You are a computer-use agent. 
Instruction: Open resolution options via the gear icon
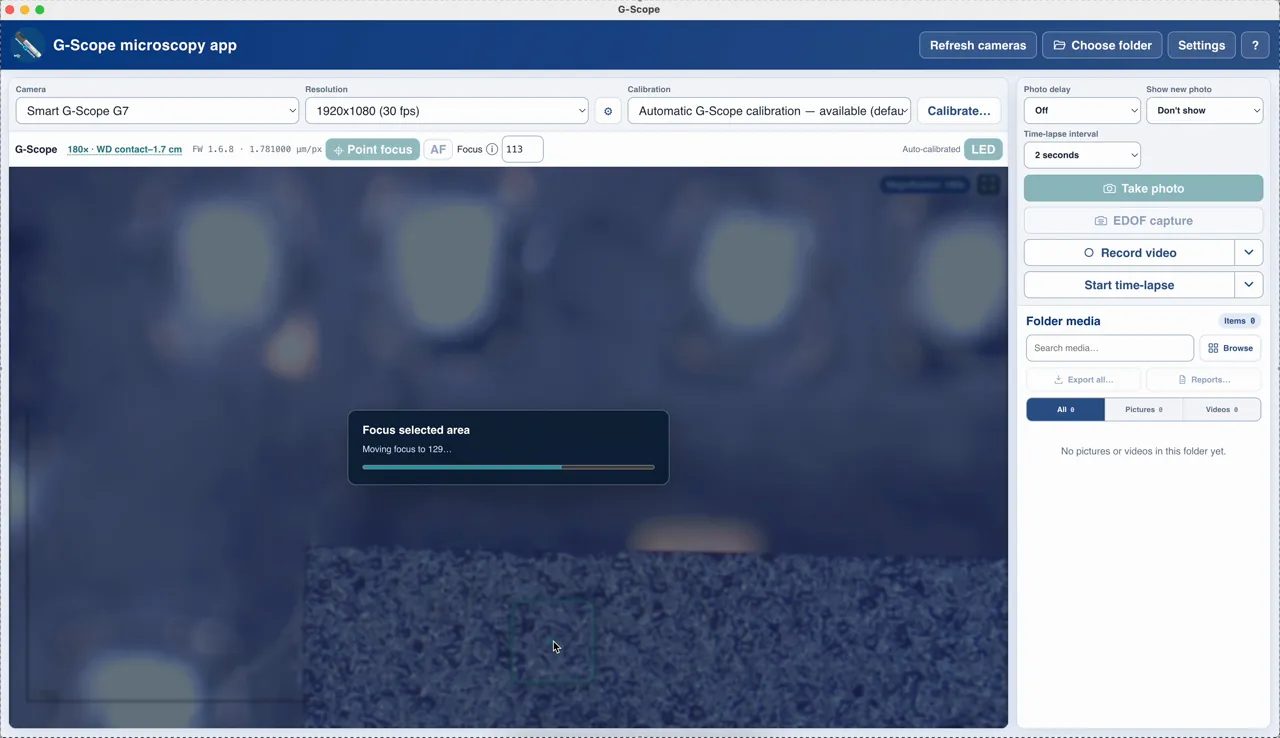click(608, 111)
